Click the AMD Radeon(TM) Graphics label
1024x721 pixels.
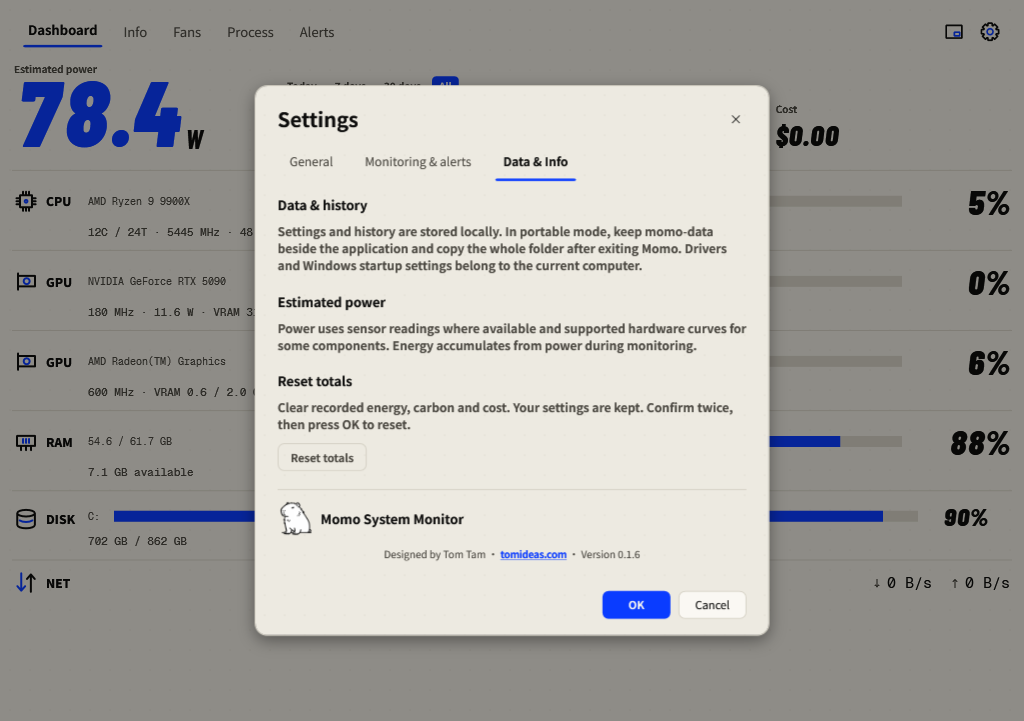click(157, 361)
